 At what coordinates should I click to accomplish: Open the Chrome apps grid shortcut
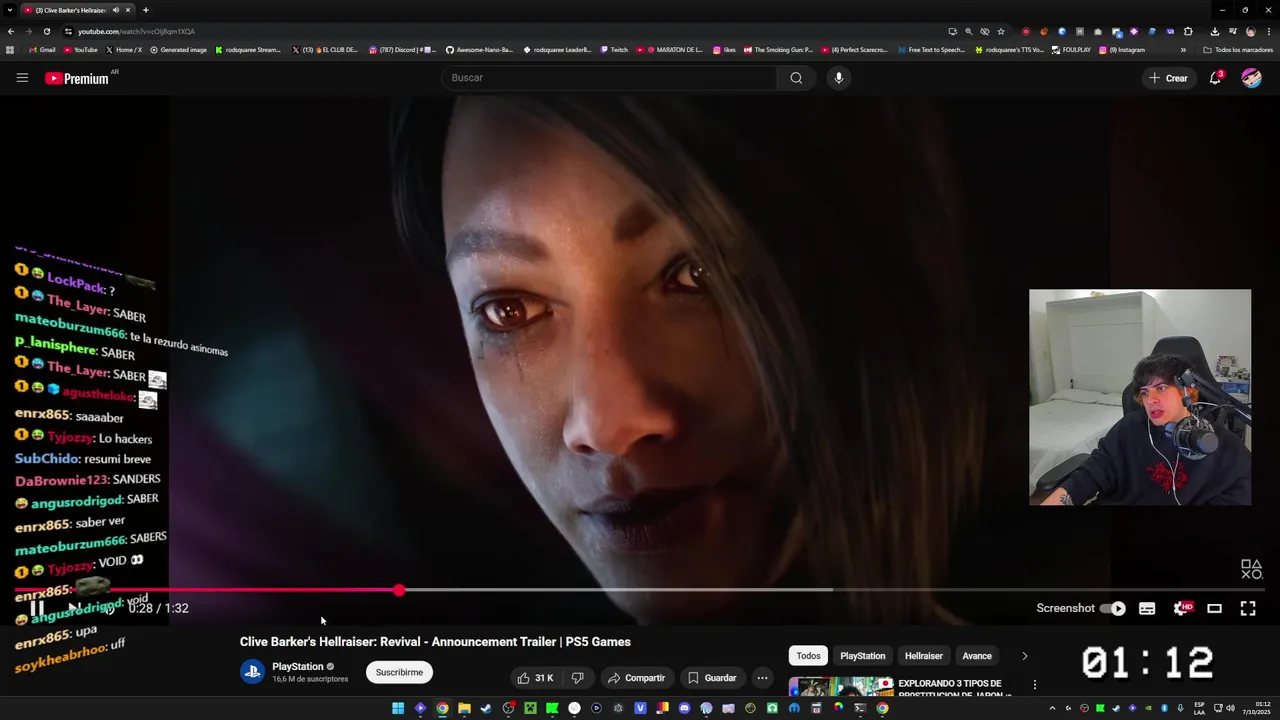[10, 50]
